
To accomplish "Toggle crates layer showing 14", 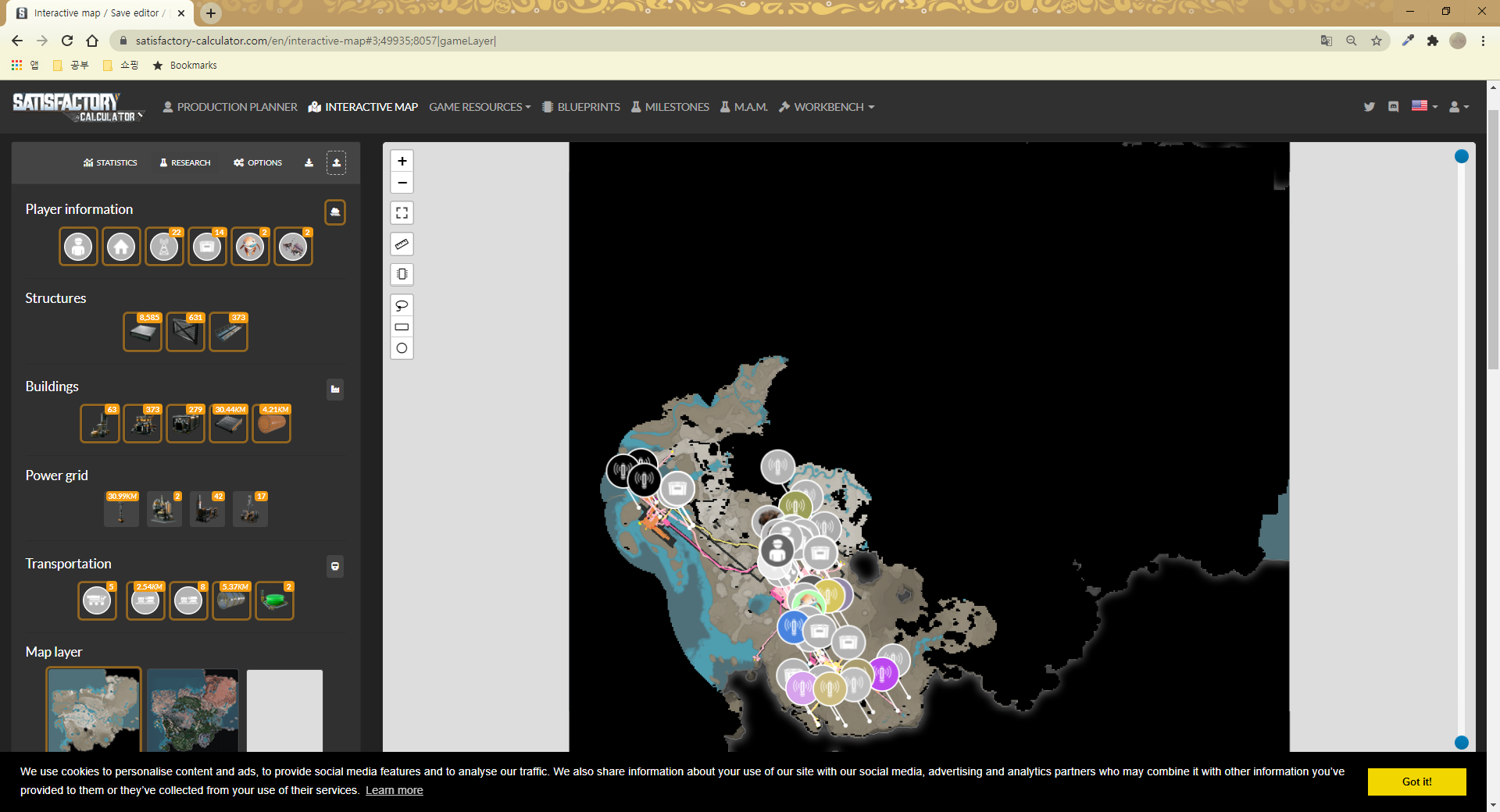I will point(207,247).
